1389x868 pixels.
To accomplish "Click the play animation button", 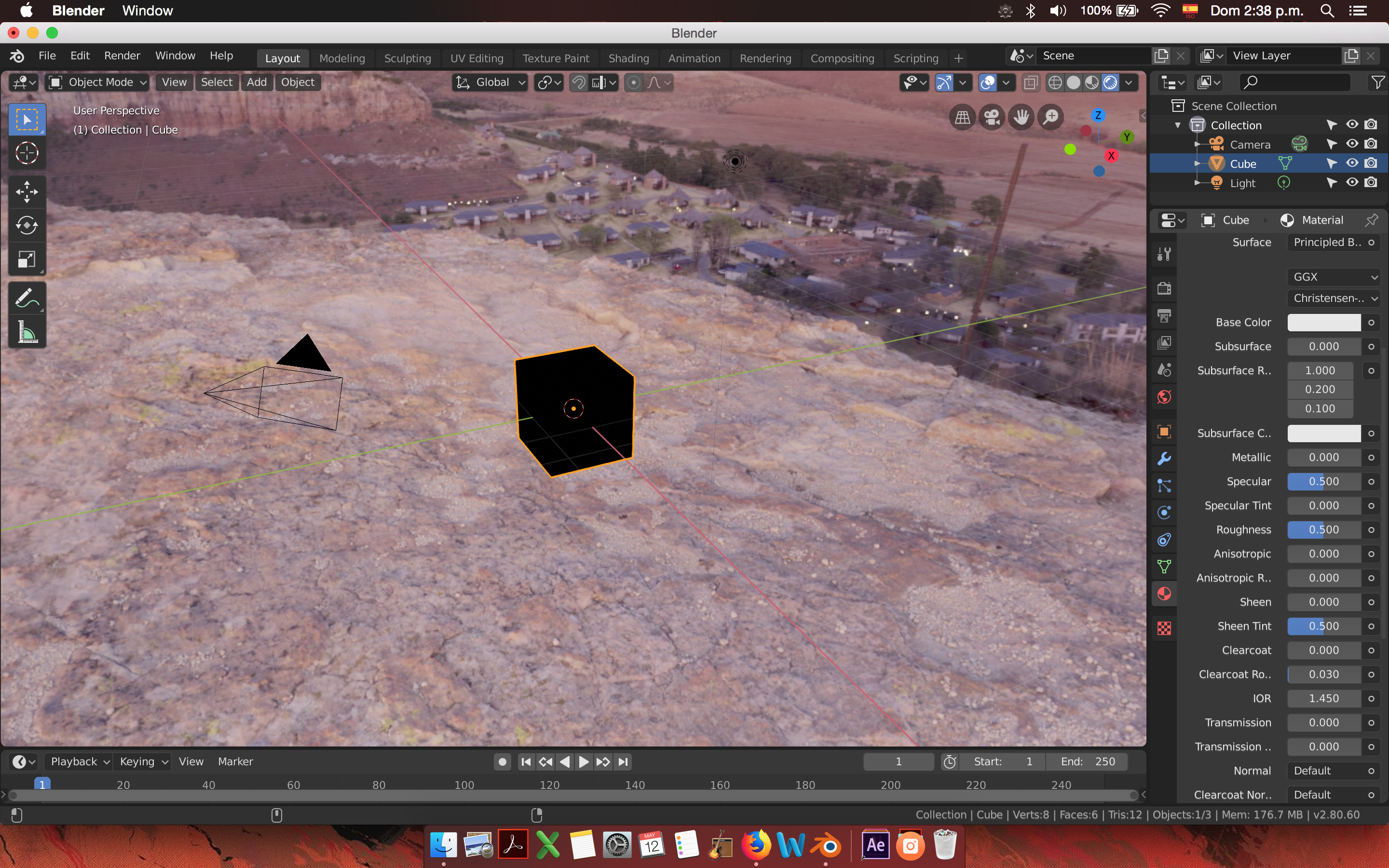I will (x=584, y=762).
